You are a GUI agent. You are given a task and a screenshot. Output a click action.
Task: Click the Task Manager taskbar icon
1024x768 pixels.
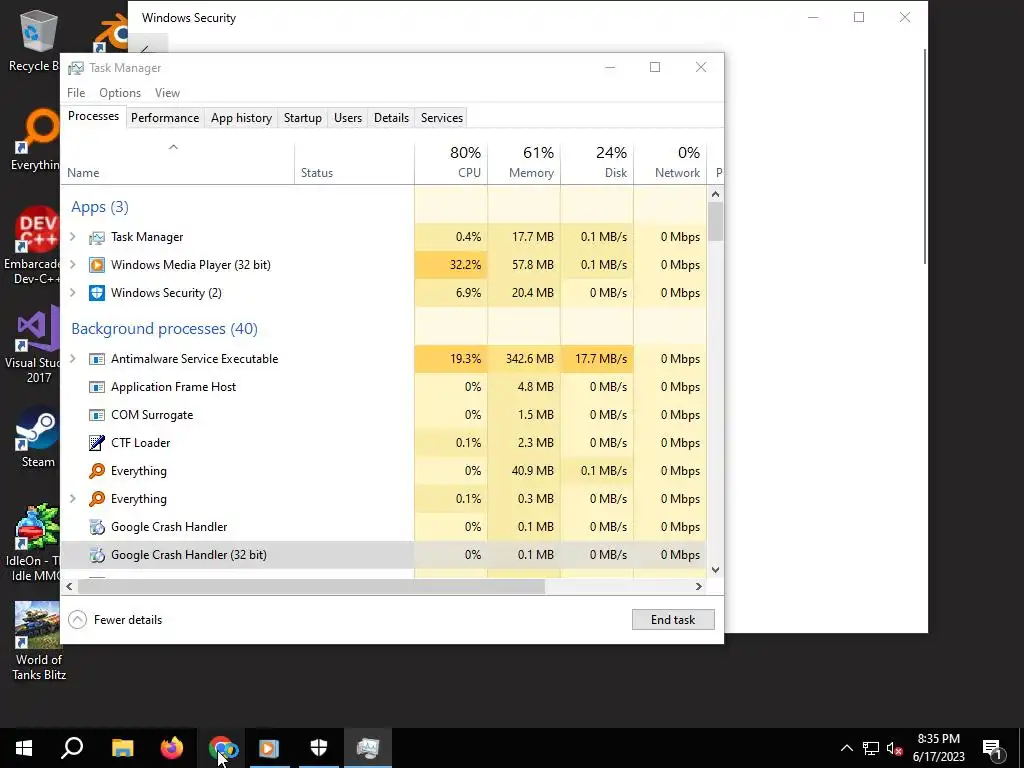(x=368, y=748)
